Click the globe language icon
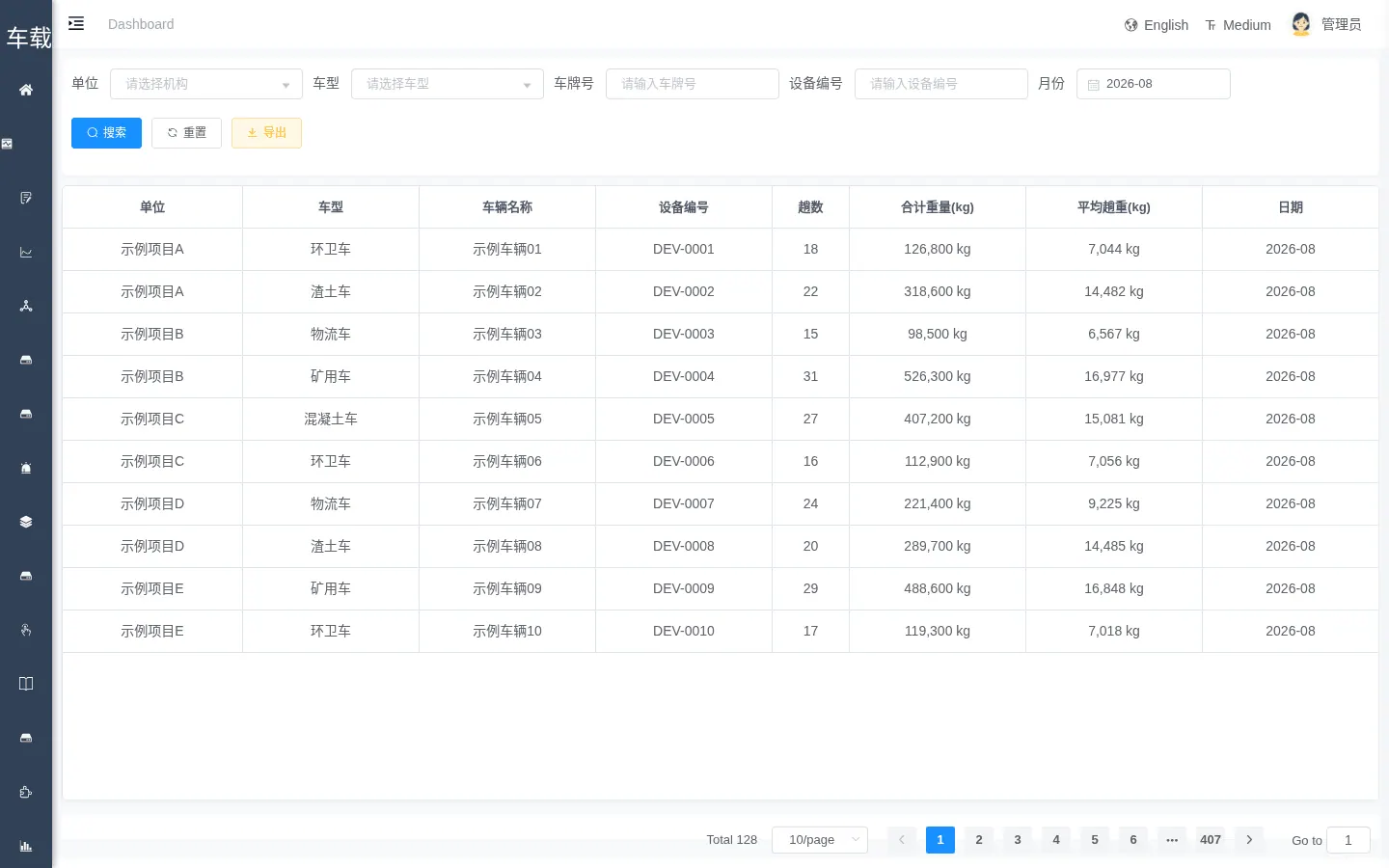 [1130, 25]
